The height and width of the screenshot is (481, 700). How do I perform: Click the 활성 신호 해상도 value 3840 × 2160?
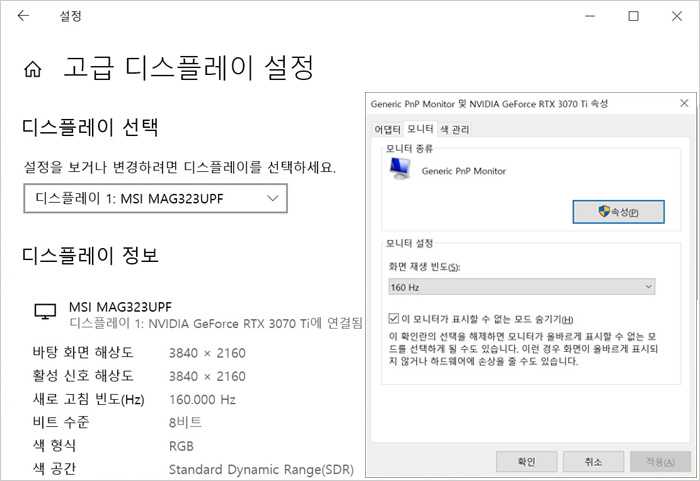[x=207, y=376]
